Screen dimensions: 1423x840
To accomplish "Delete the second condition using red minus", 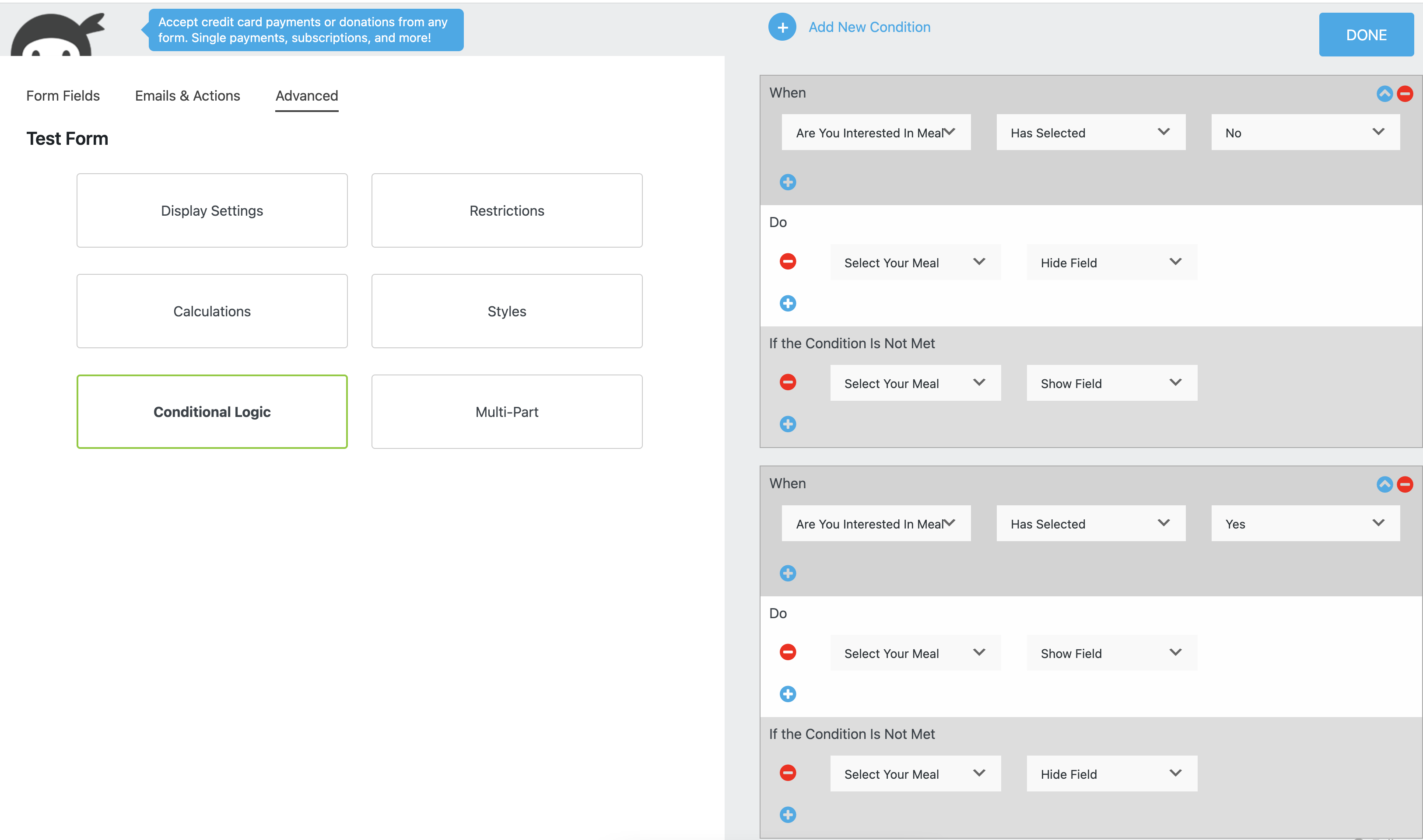I will pos(1404,484).
